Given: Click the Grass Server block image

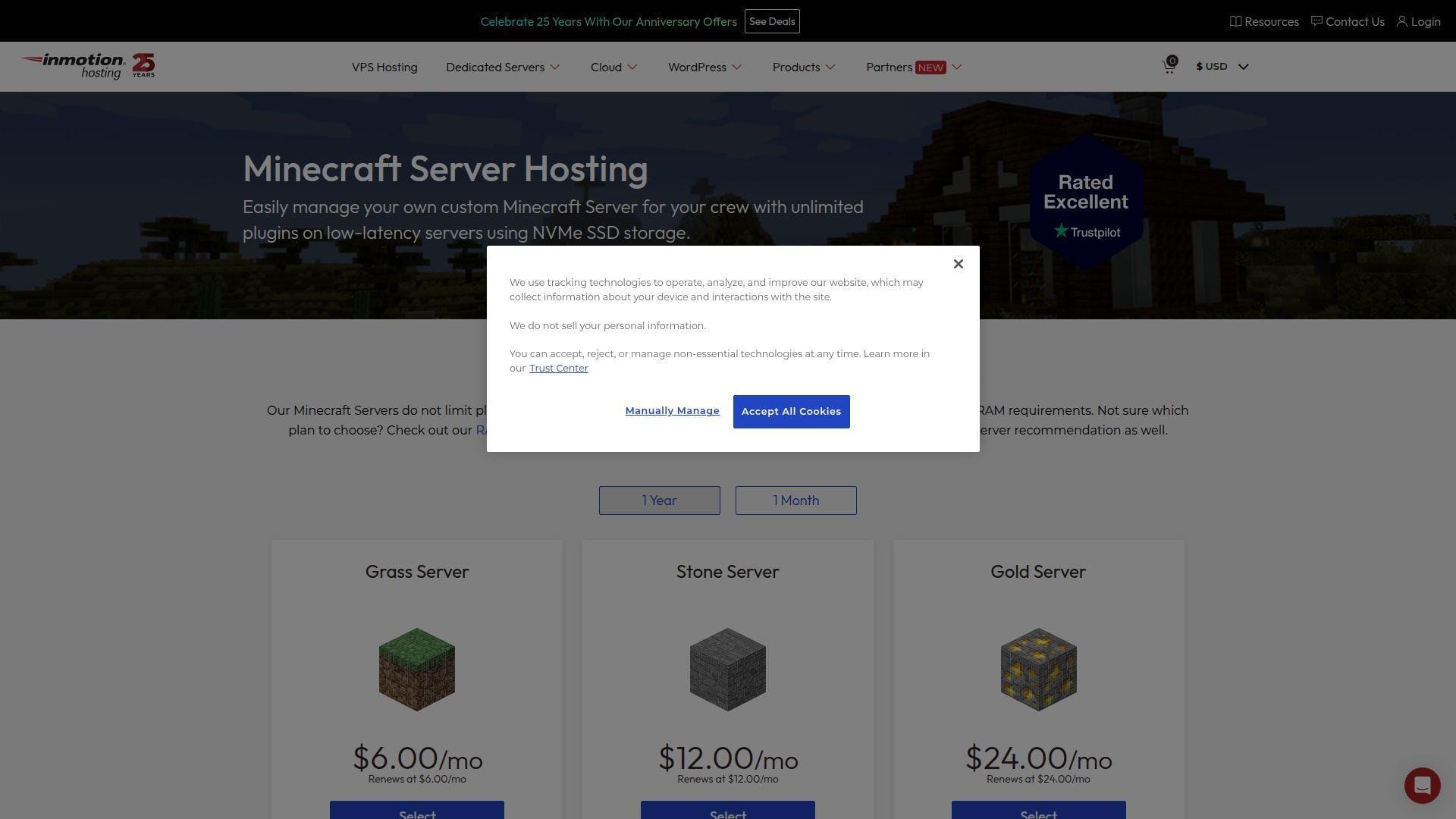Looking at the screenshot, I should coord(417,669).
